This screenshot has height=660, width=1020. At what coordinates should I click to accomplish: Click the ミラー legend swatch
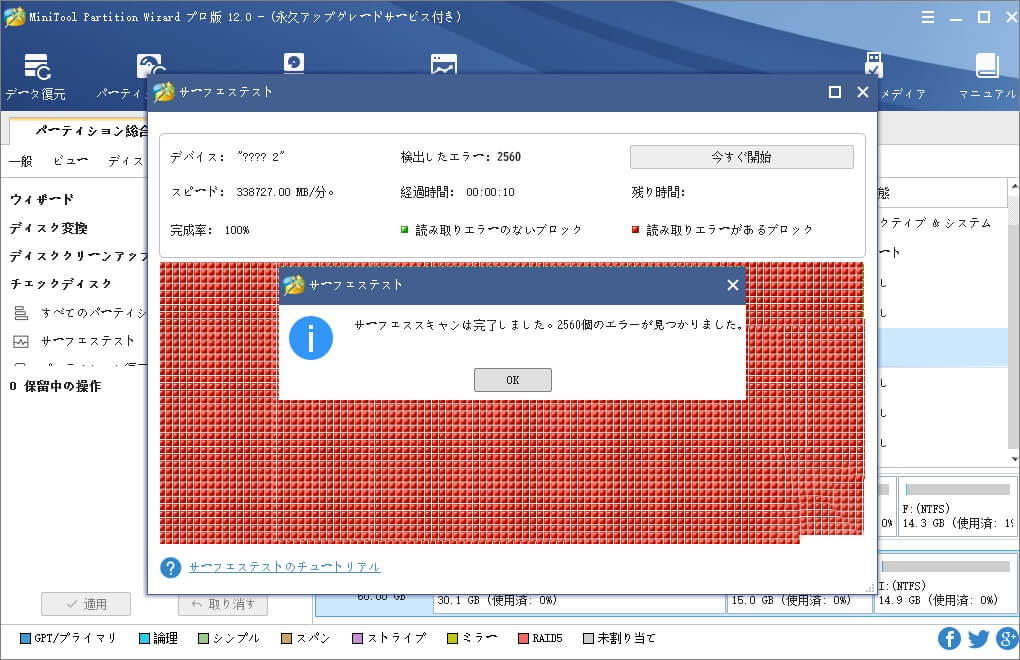453,639
